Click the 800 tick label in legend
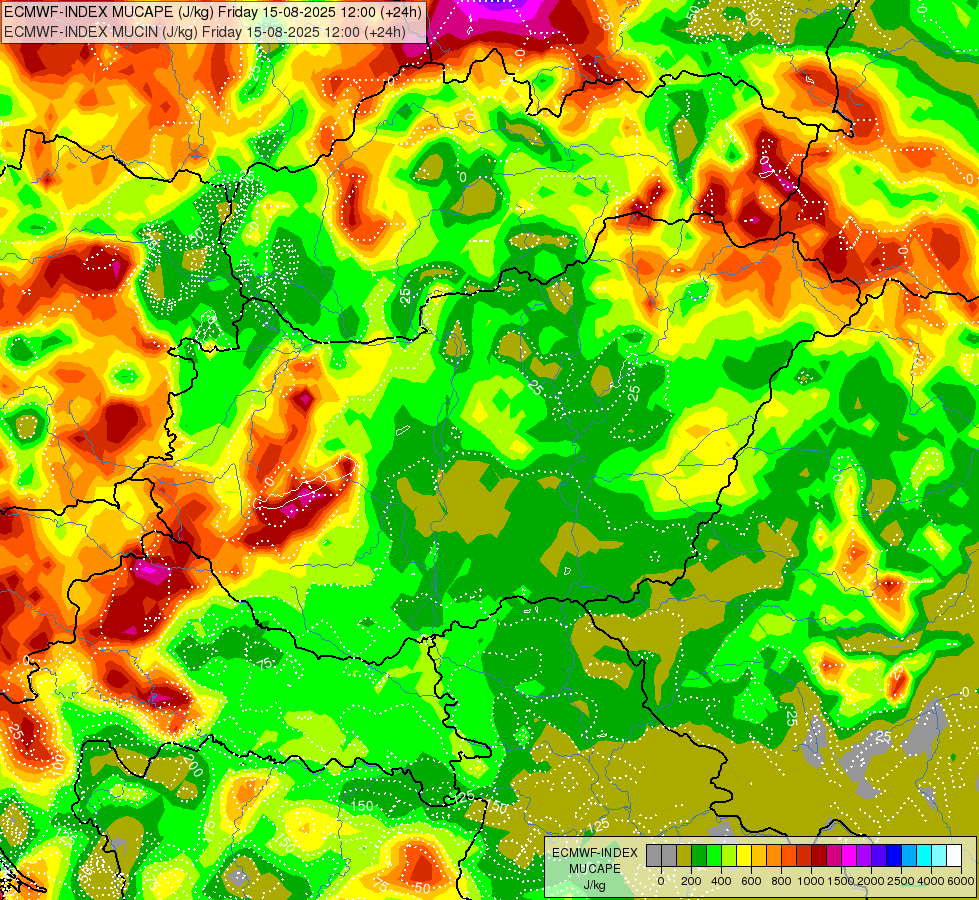This screenshot has width=979, height=900. point(781,881)
